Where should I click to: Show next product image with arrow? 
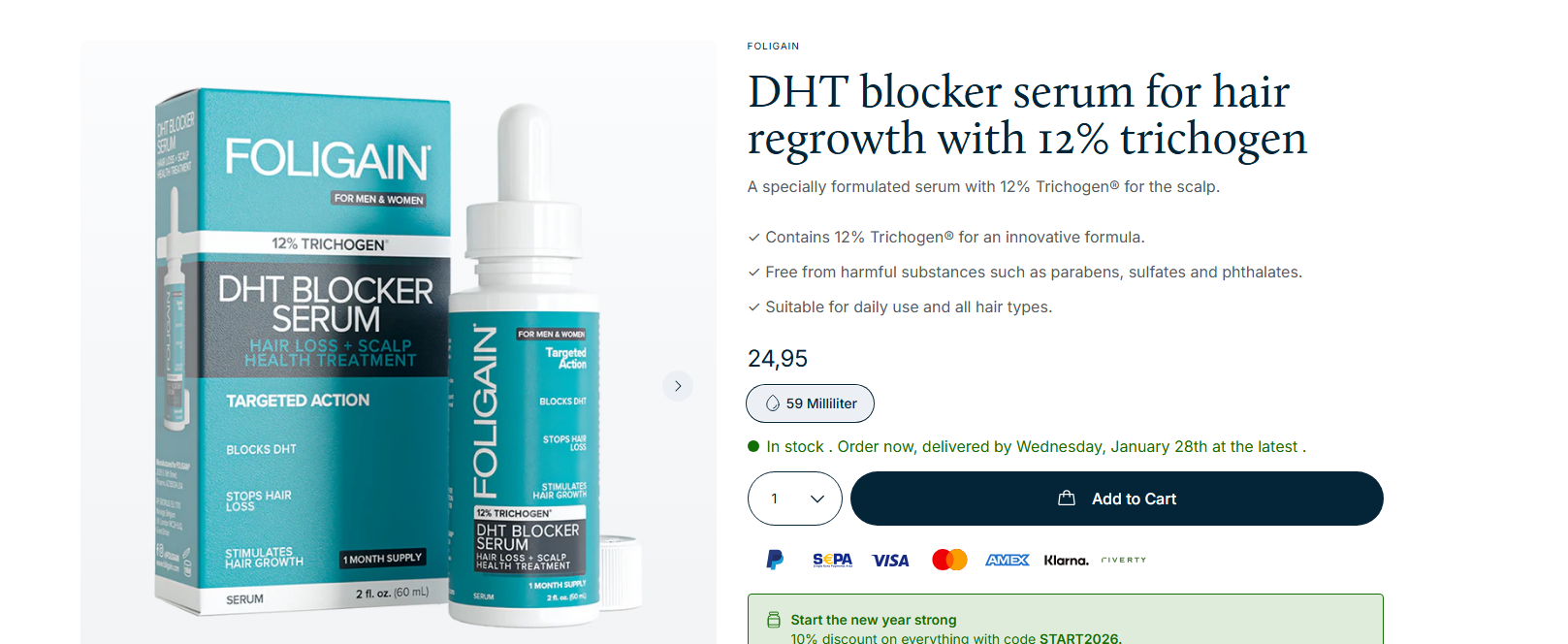678,386
